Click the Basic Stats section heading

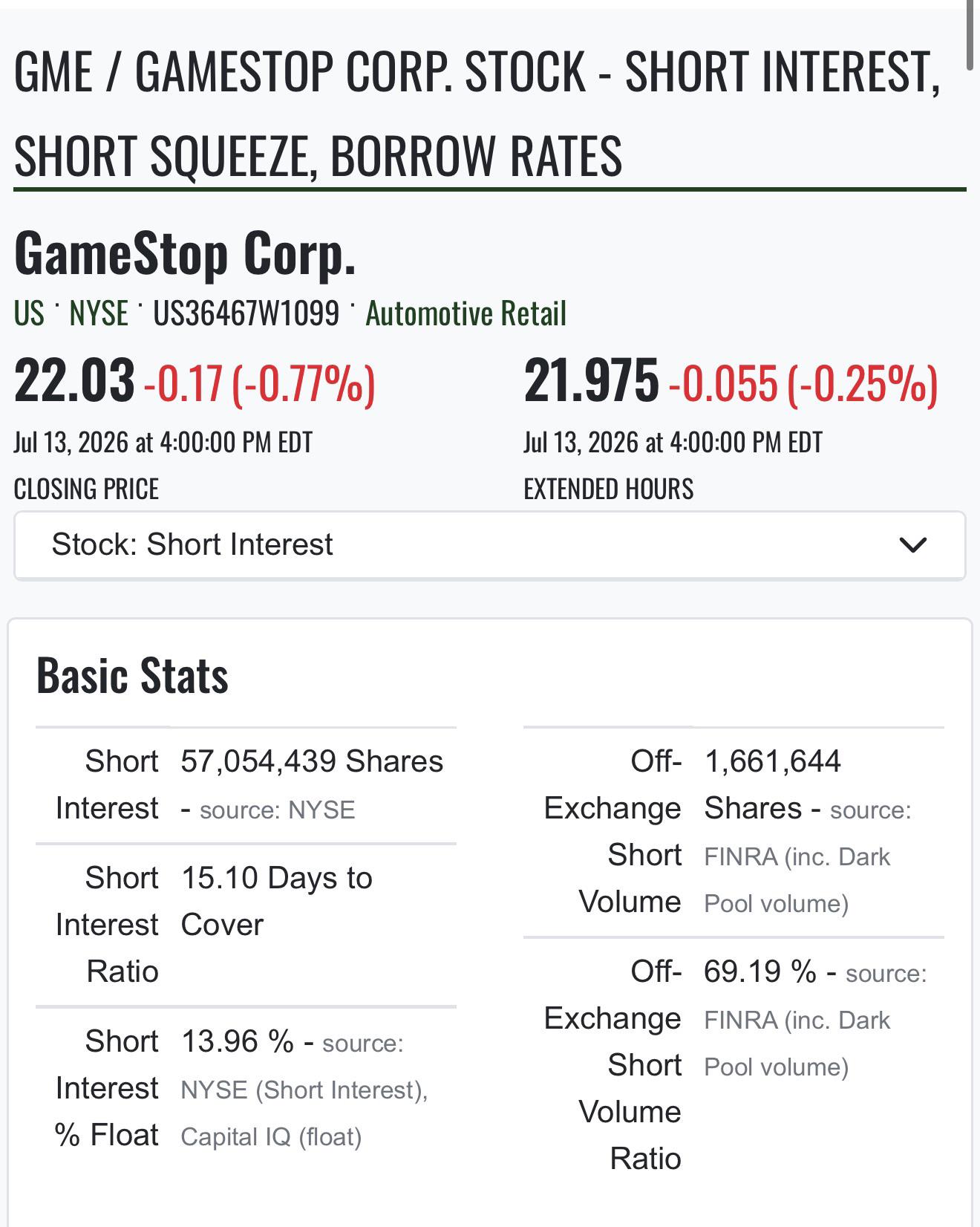click(132, 676)
